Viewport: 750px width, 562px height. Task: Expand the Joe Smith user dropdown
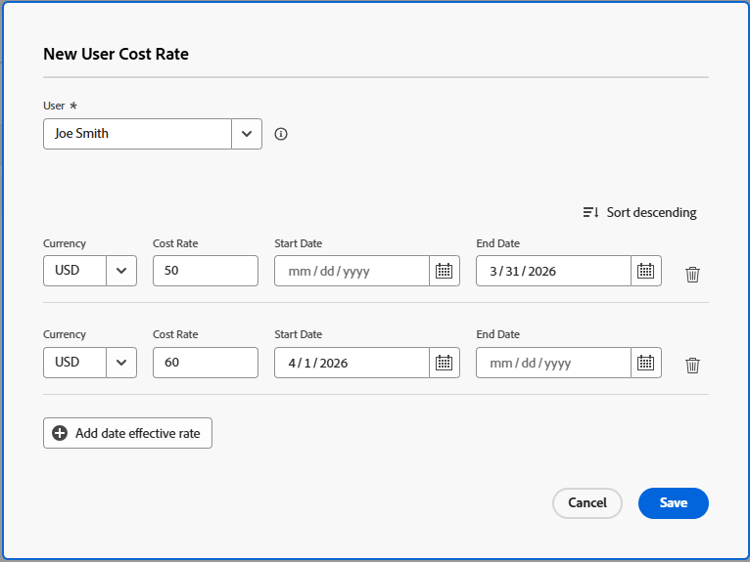point(247,134)
